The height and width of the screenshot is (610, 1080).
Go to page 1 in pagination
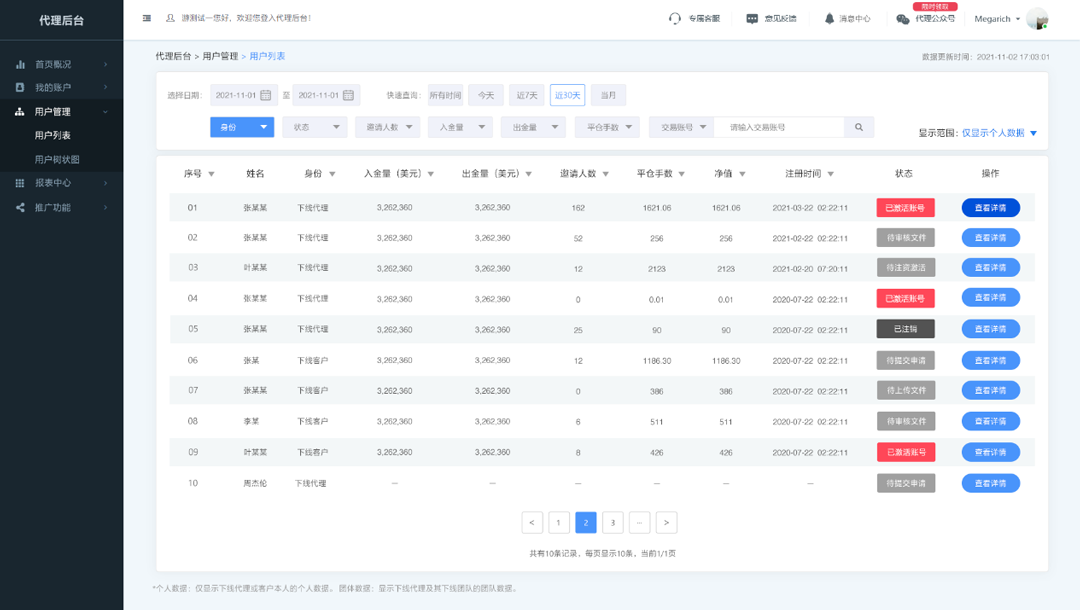point(559,523)
